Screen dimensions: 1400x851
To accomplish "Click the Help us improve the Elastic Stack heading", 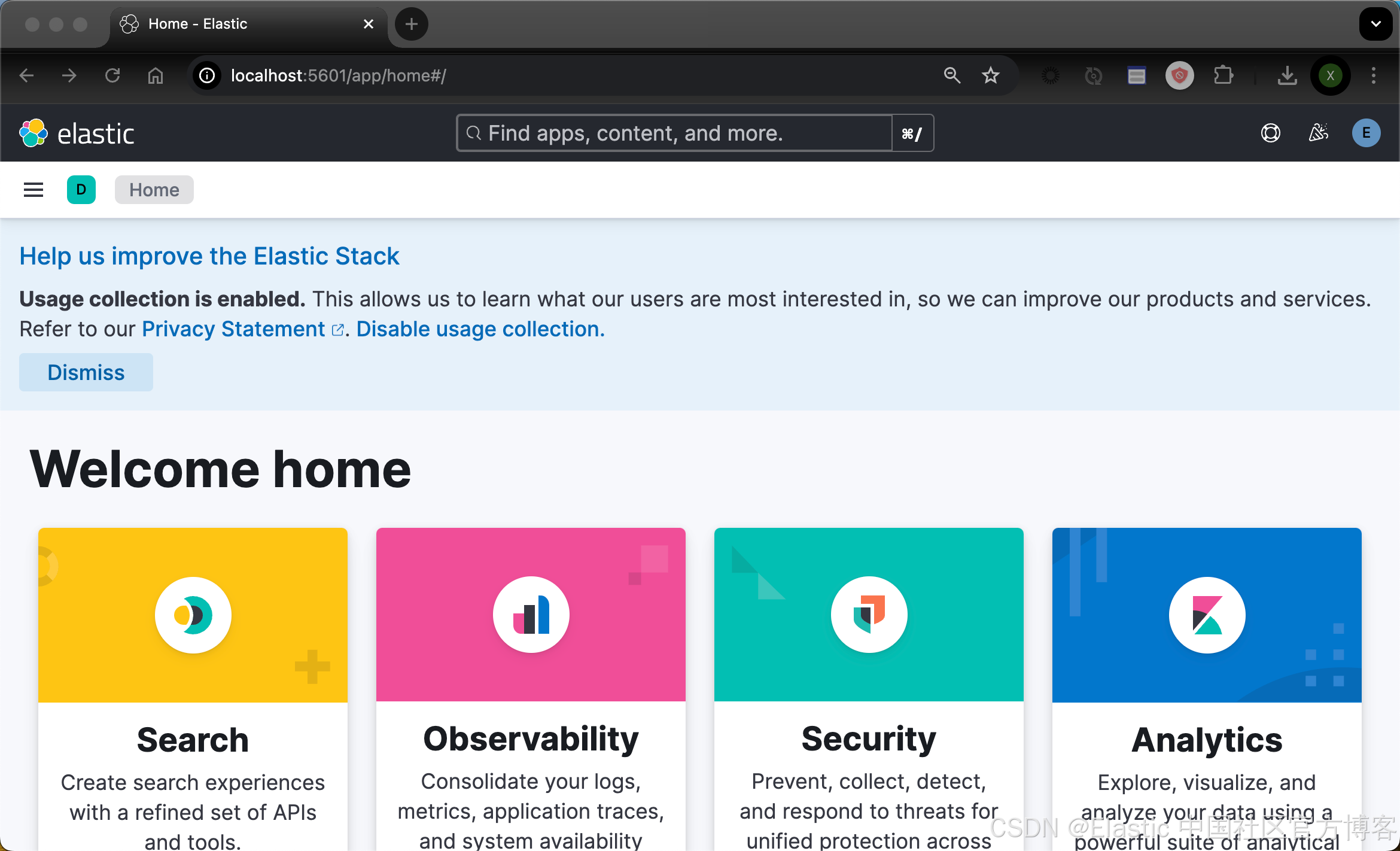I will tap(209, 256).
